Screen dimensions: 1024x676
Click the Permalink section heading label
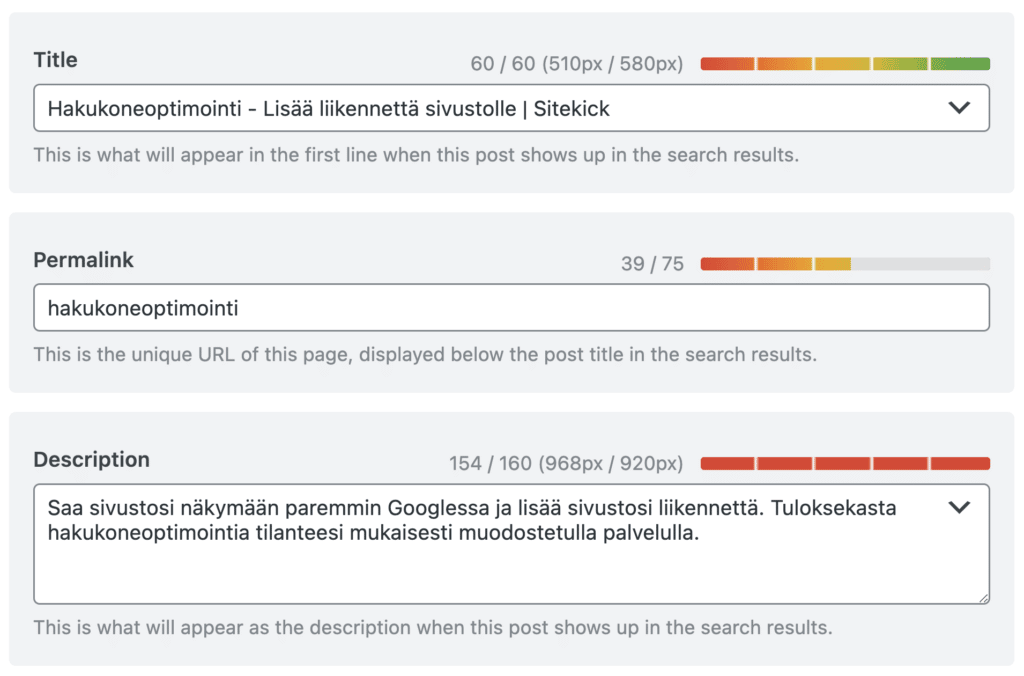point(83,260)
